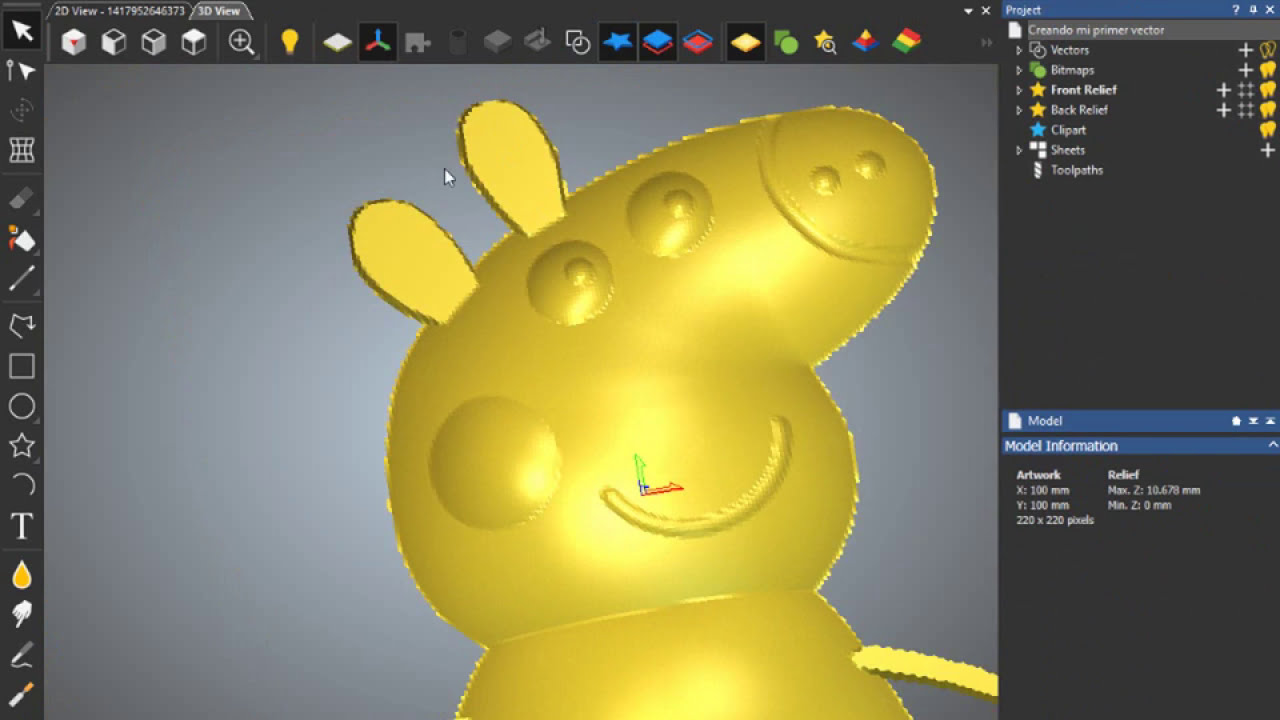Add a new Back Relief layer
Image resolution: width=1280 pixels, height=720 pixels.
[1224, 110]
